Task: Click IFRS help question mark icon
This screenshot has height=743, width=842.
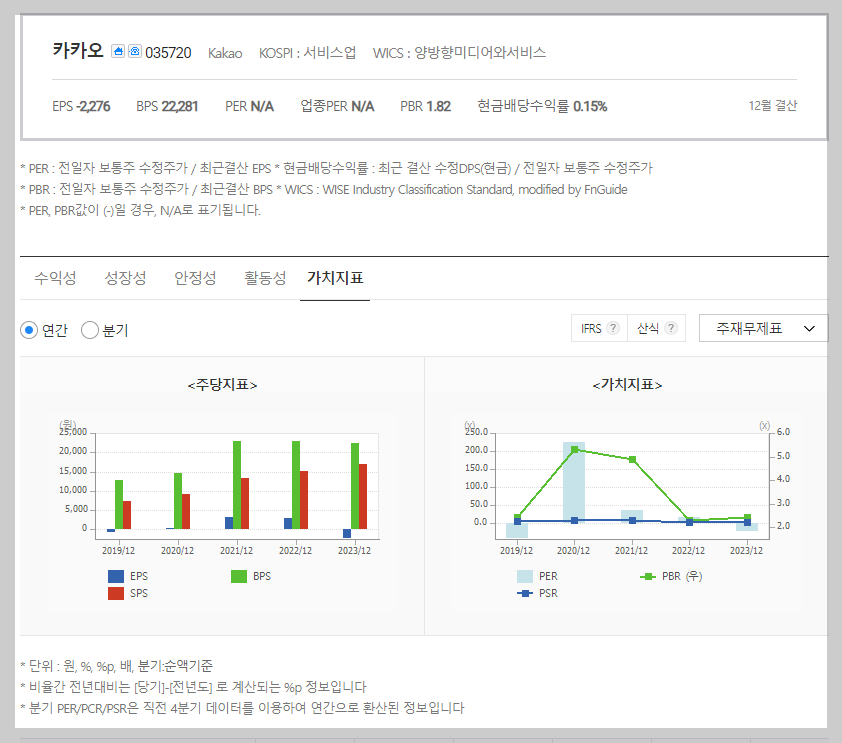Action: (x=613, y=328)
